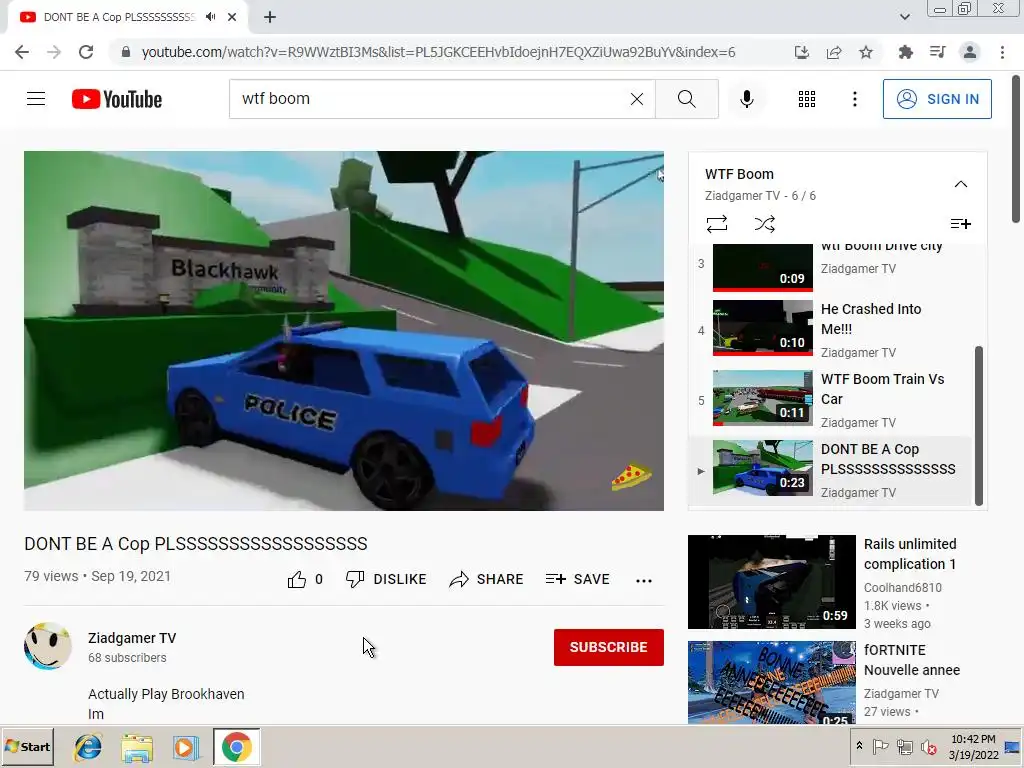Open Chrome extensions puzzle icon
1024x768 pixels.
905,52
